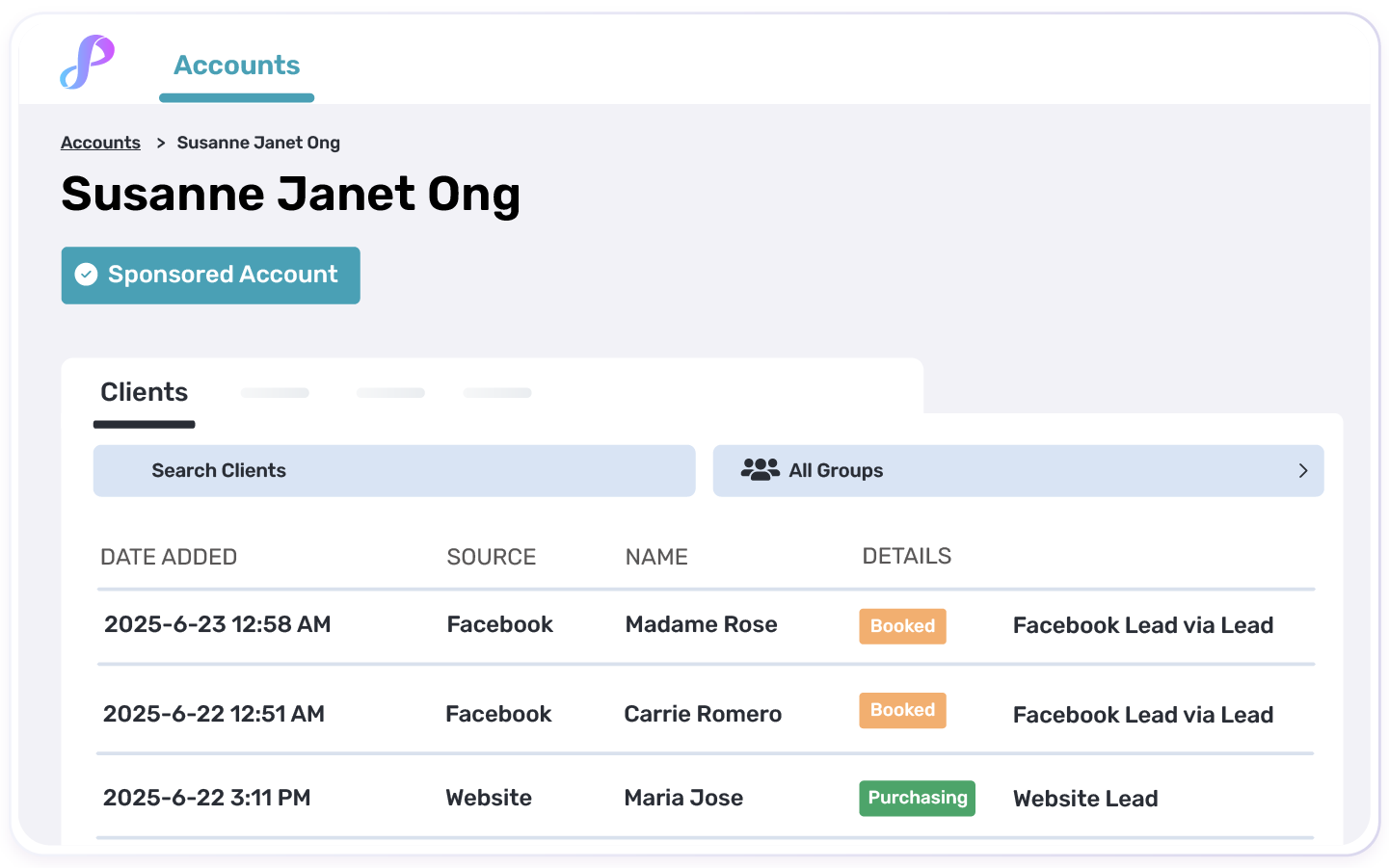Open Carrie Romero client record

click(x=702, y=714)
